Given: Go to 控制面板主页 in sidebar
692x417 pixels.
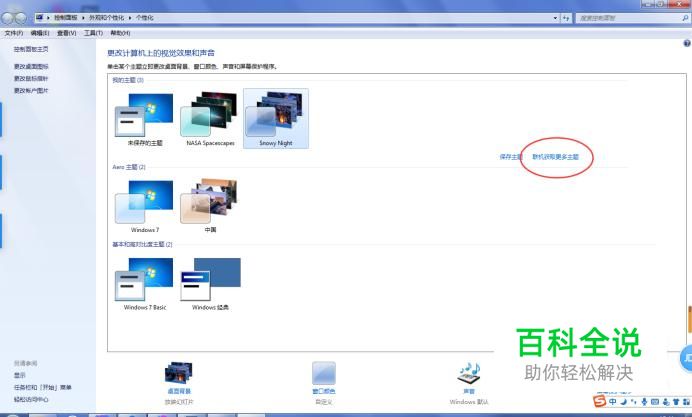Looking at the screenshot, I should tap(31, 49).
